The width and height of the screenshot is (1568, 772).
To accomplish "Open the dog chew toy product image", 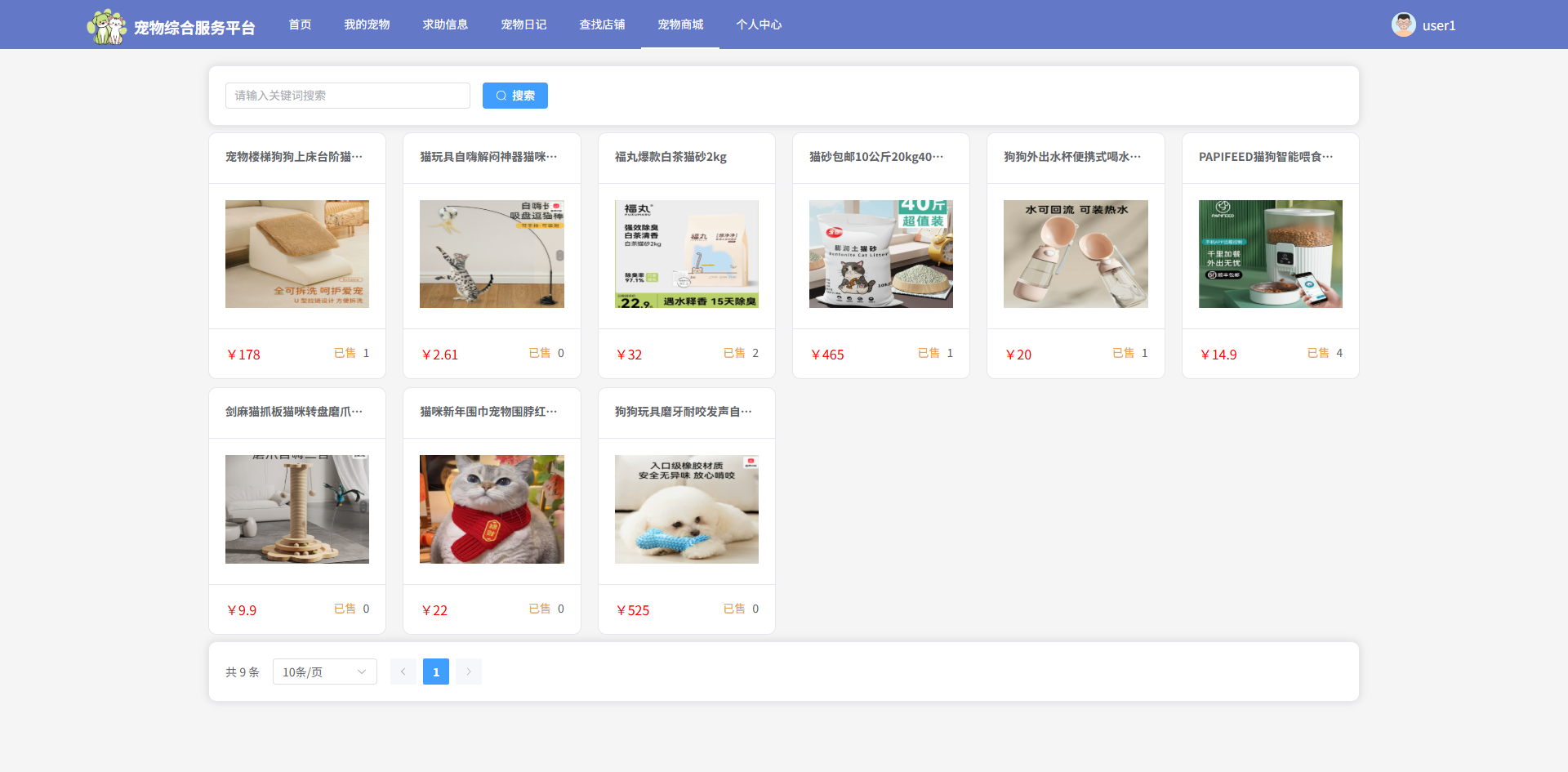I will click(x=687, y=509).
